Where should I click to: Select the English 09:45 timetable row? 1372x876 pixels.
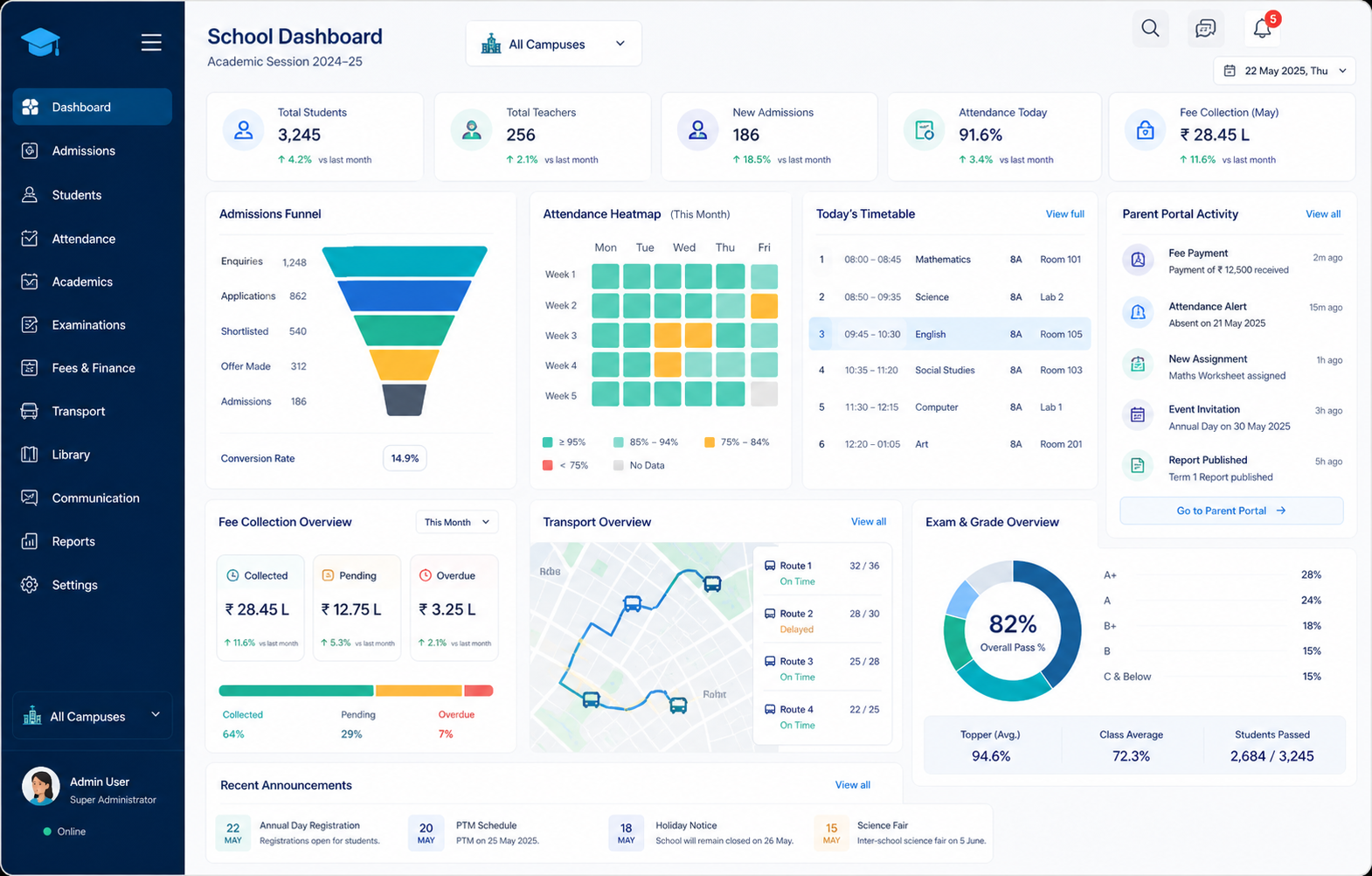pyautogui.click(x=950, y=334)
